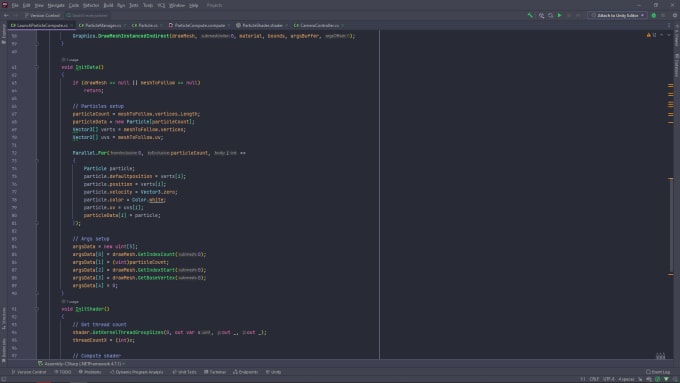Open Endpoints tool window
Image resolution: width=680 pixels, height=383 pixels.
[245, 372]
